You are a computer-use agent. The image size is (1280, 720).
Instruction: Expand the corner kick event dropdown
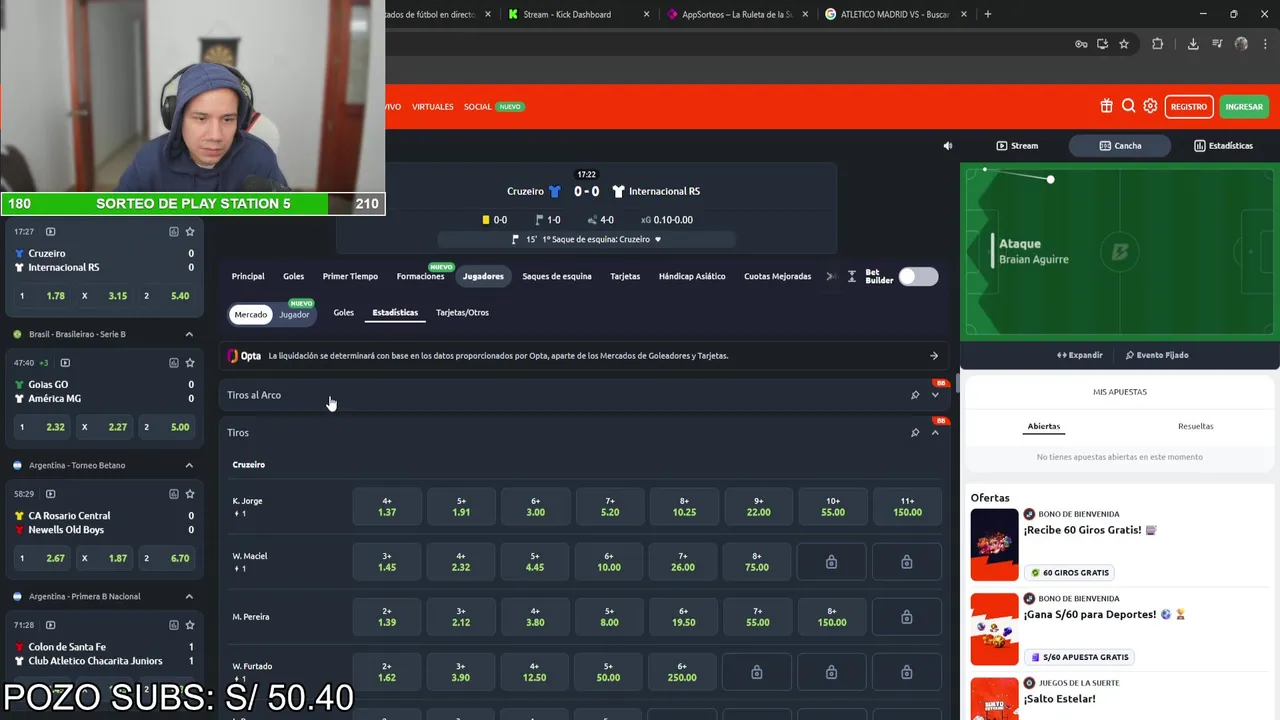[x=658, y=240]
